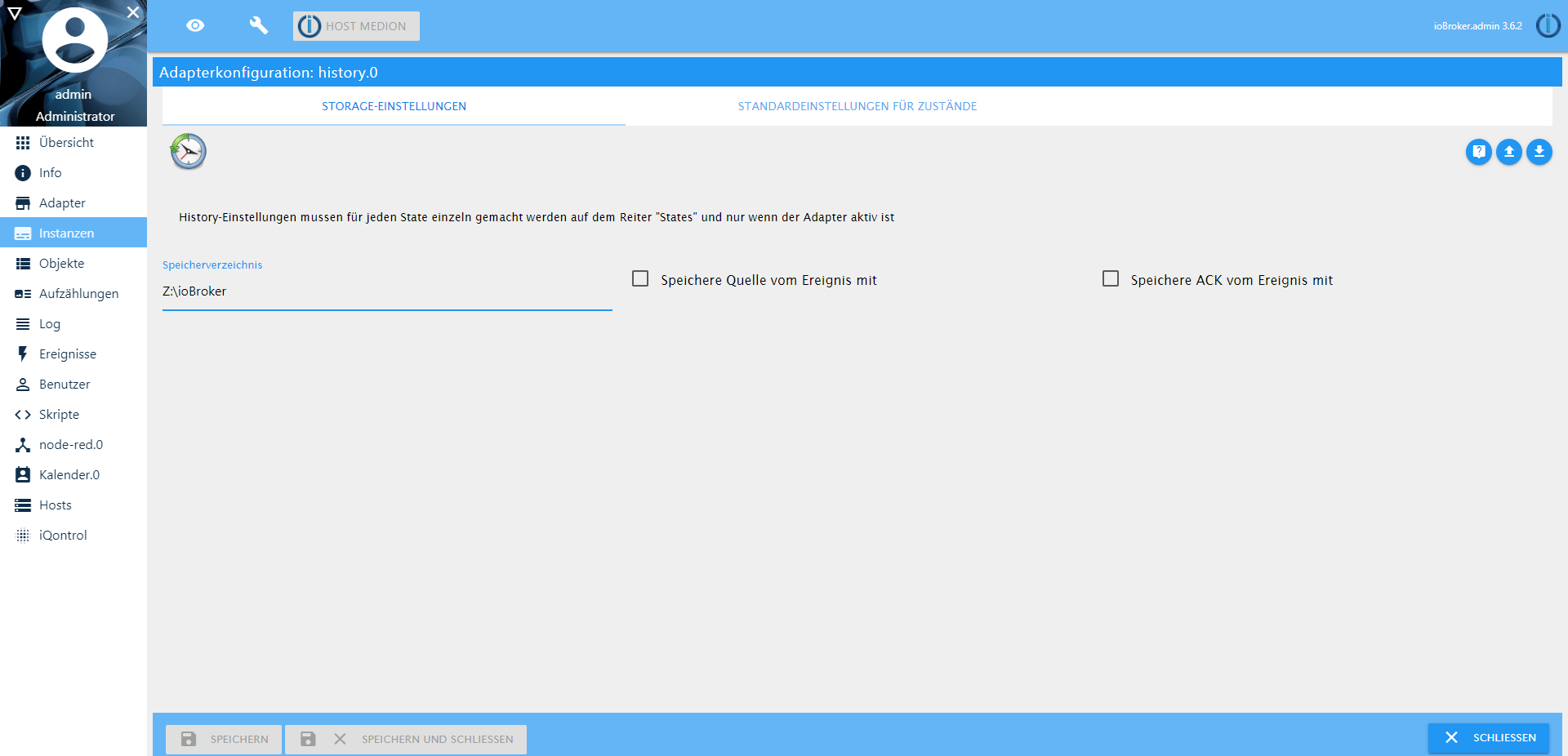Screen dimensions: 1568x756
Task: Enable 'Speichere Quelle vom Ereignis mit'
Action: (x=640, y=278)
